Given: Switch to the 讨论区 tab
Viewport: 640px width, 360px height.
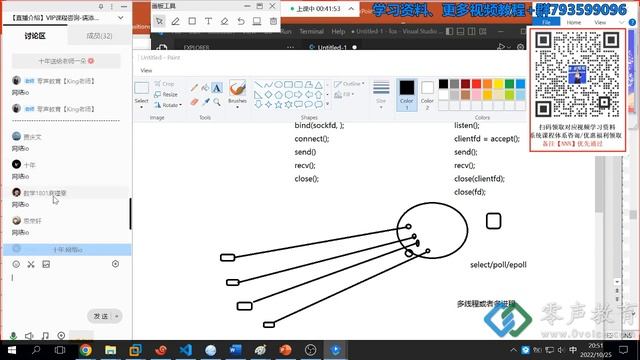Looking at the screenshot, I should [x=35, y=36].
